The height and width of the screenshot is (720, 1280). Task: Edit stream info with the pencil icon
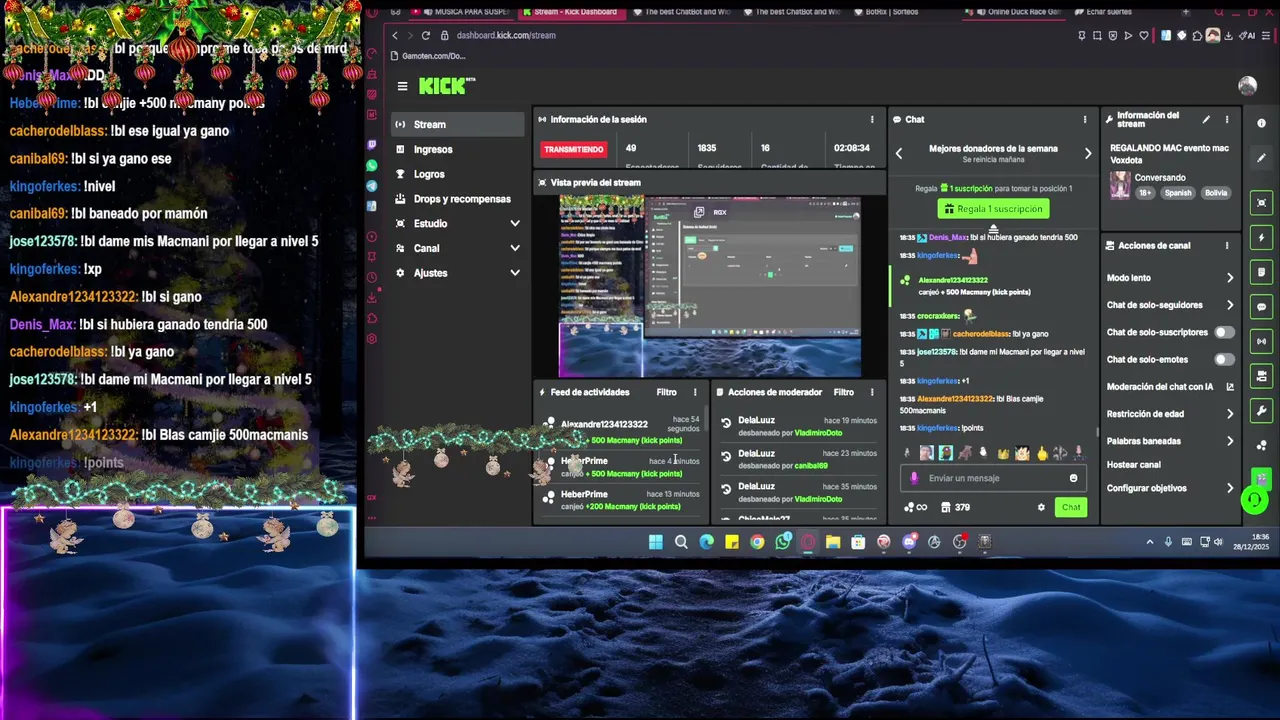(1206, 119)
